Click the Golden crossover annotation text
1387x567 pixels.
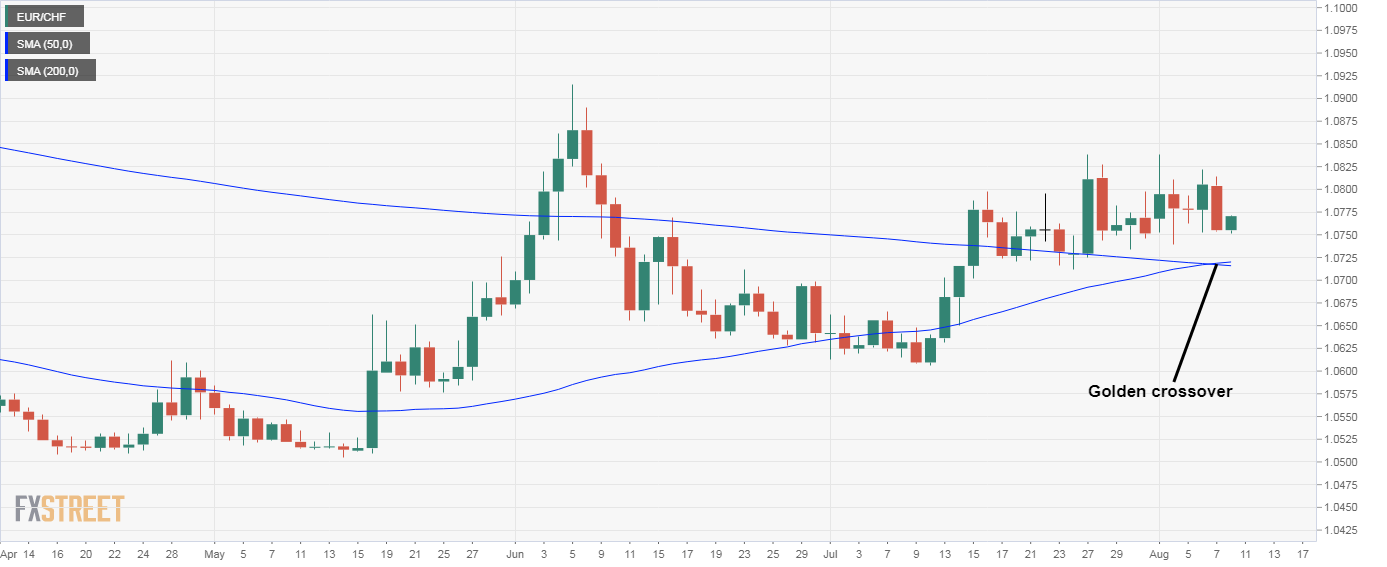(1159, 392)
